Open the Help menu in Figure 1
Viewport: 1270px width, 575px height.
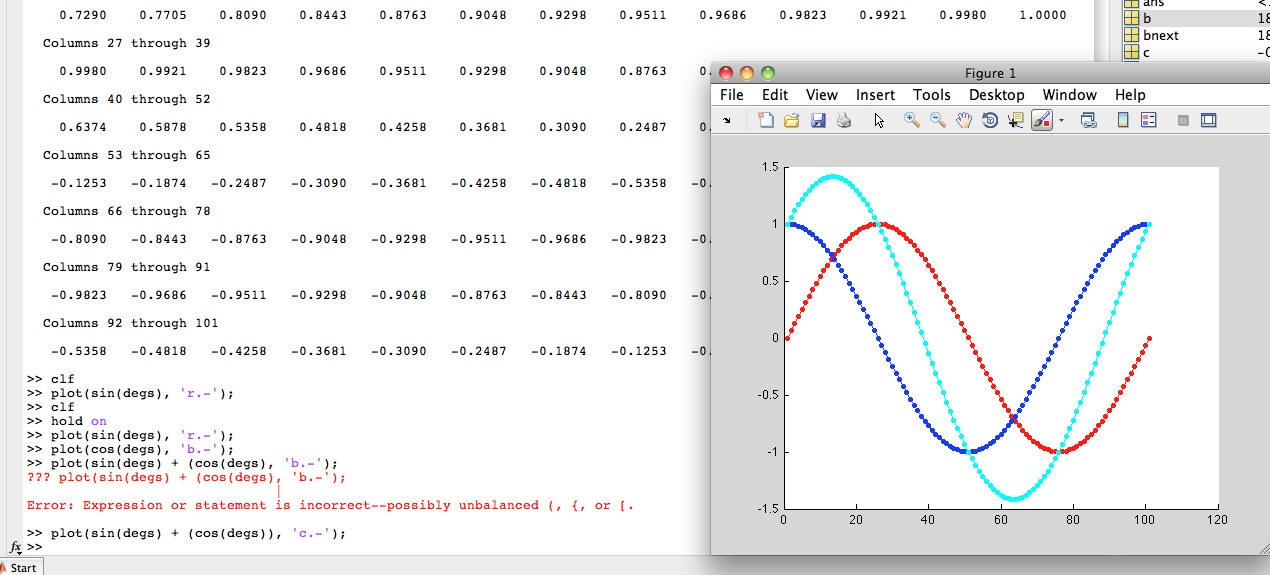click(1130, 95)
